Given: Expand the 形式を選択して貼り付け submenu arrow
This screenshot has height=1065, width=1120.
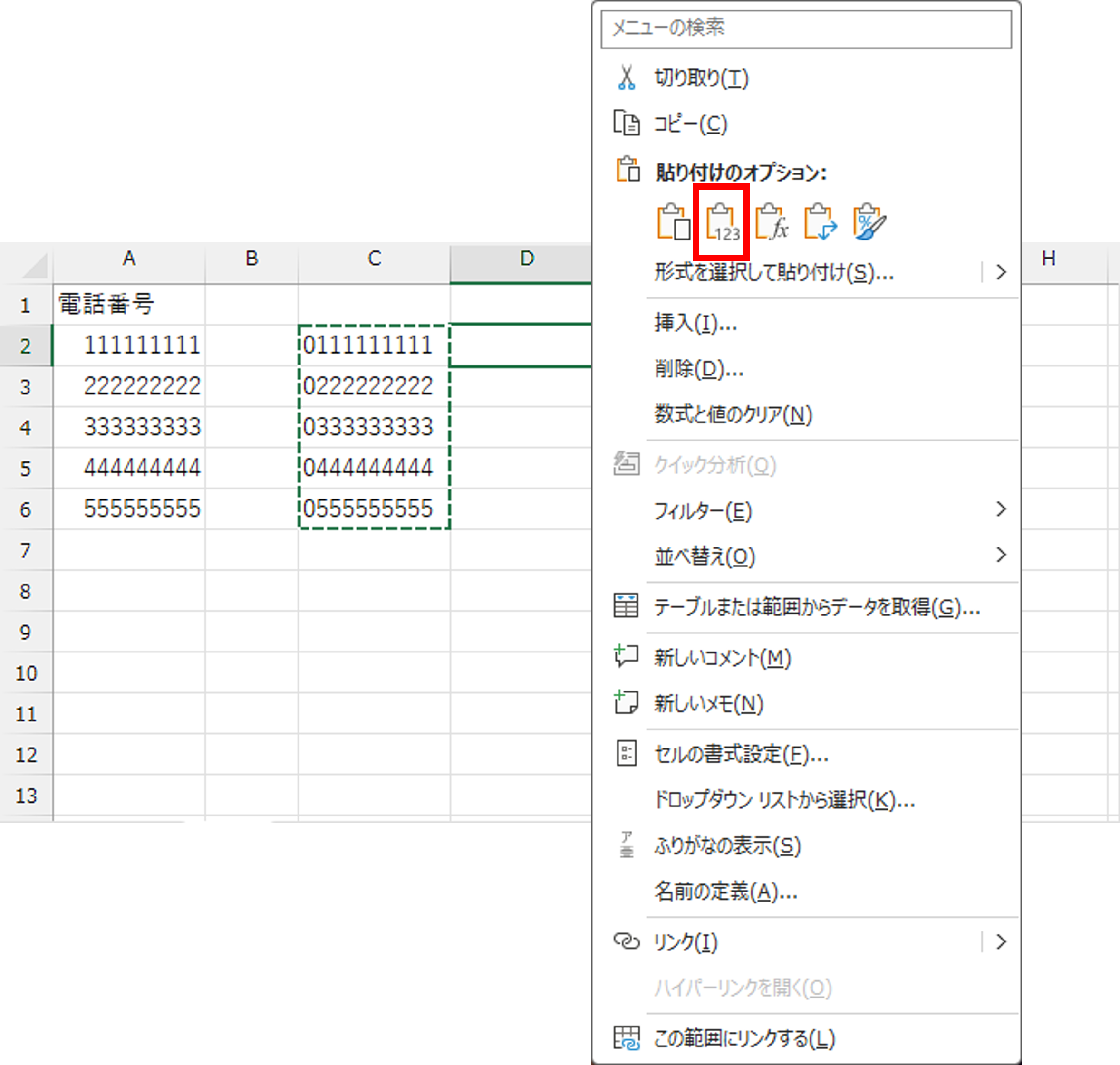Looking at the screenshot, I should point(1001,272).
